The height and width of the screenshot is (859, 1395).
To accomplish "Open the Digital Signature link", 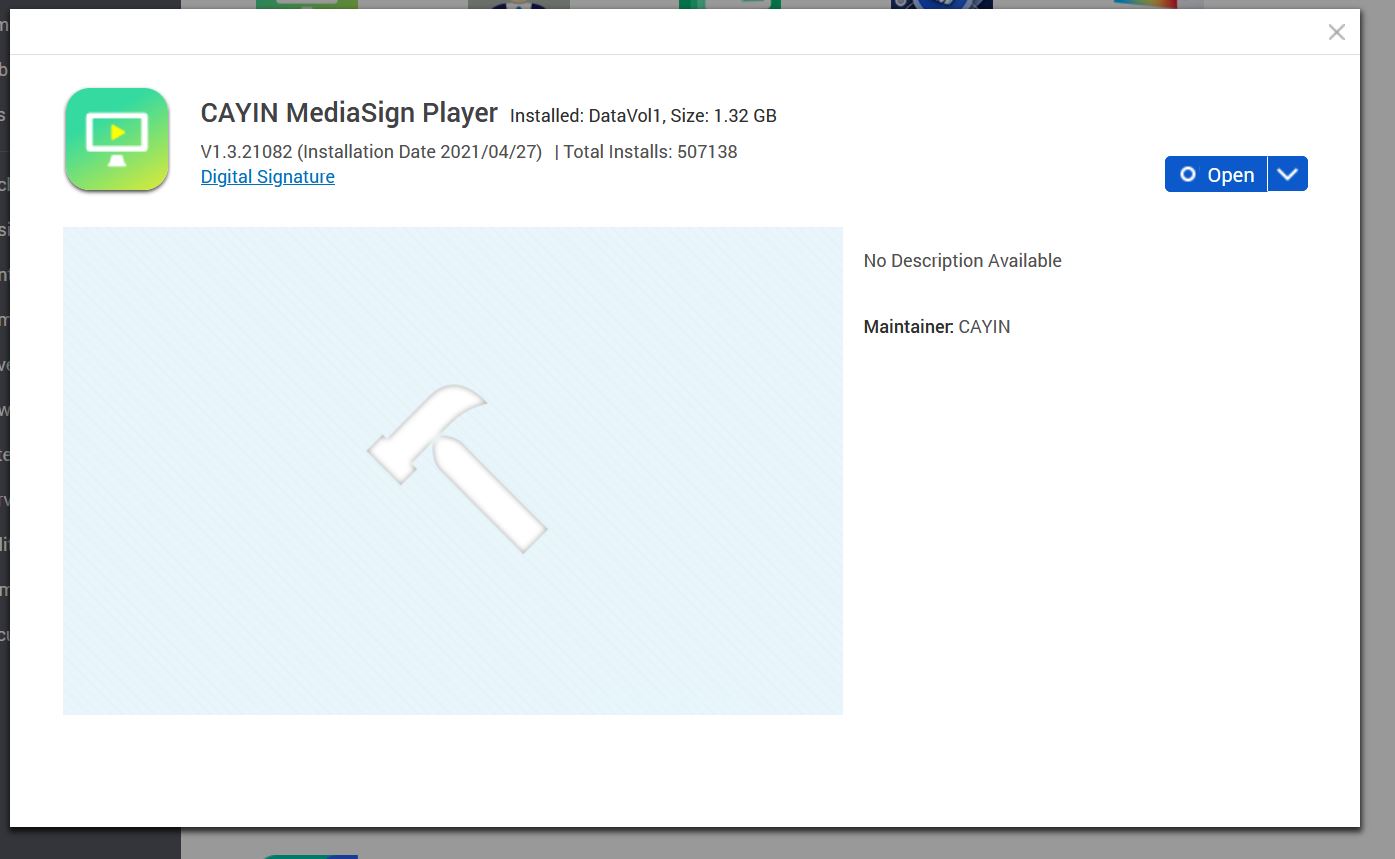I will tap(268, 177).
